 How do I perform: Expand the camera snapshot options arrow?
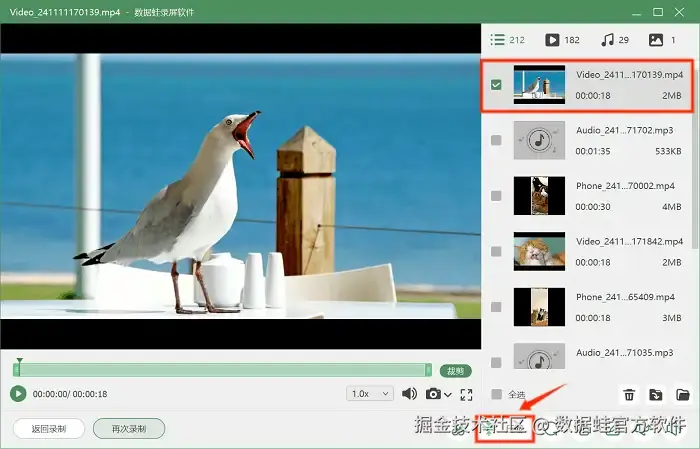coord(448,395)
